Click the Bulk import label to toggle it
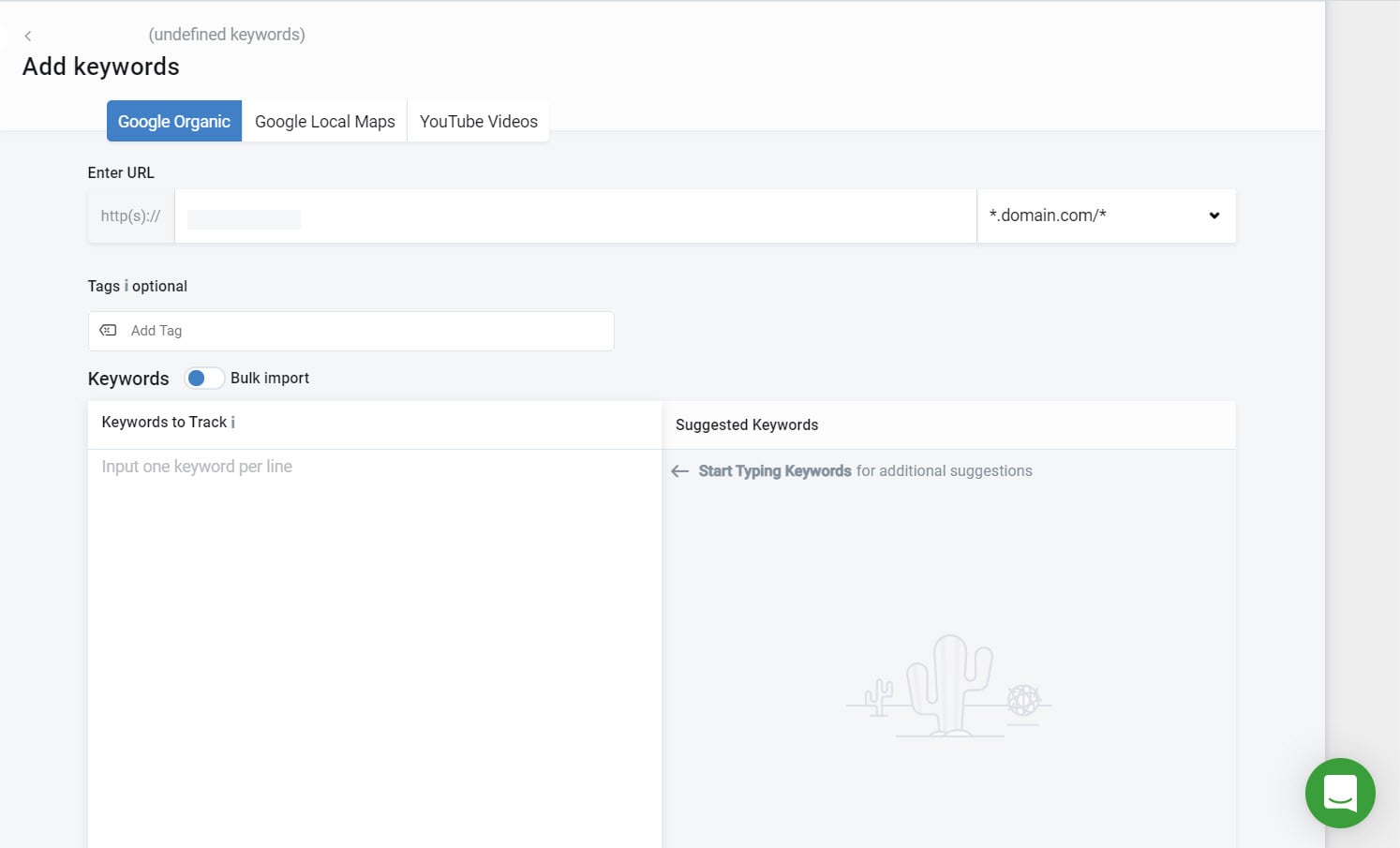Screen dimensions: 1400x848 270,378
